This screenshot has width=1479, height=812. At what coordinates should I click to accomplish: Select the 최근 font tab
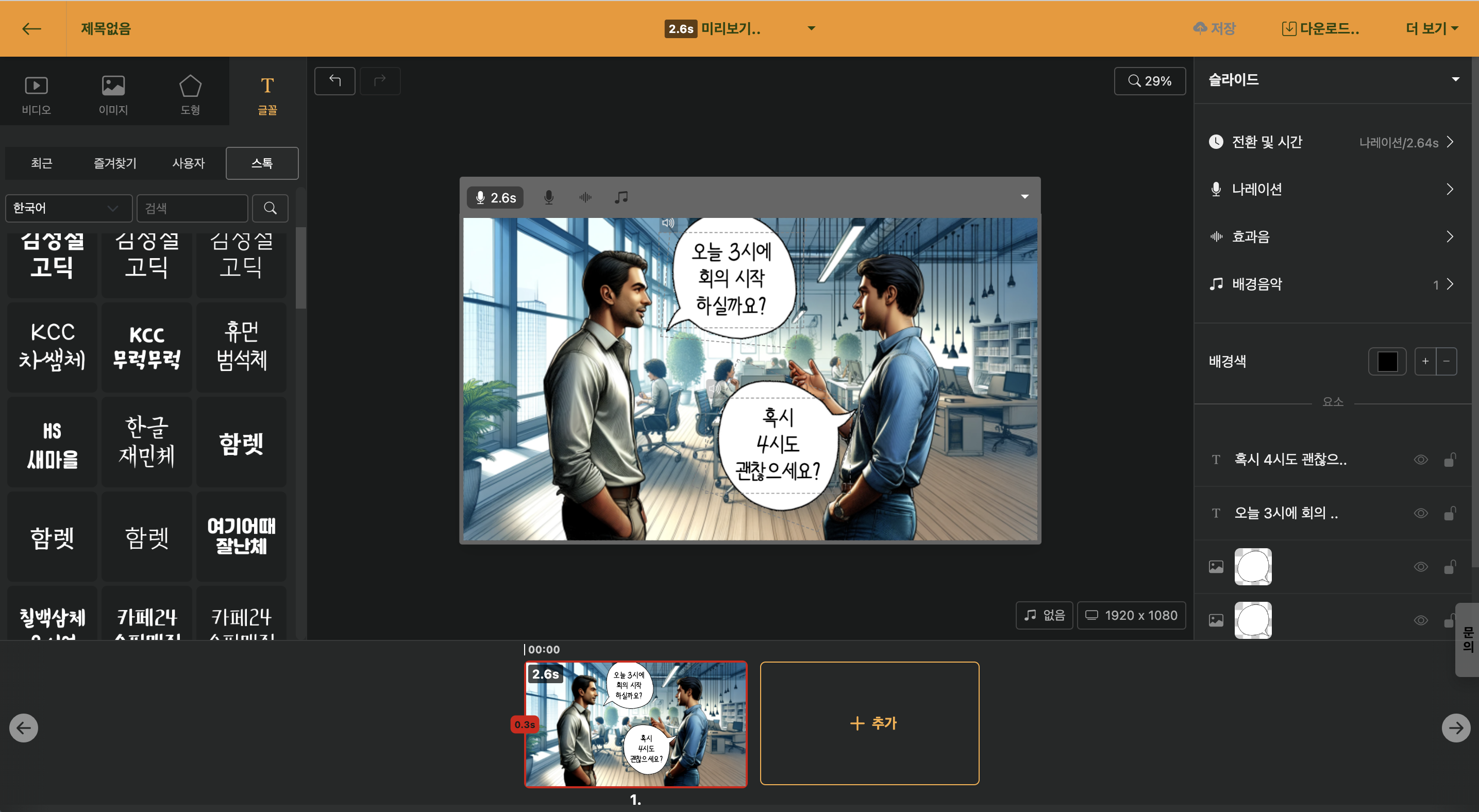pos(41,163)
